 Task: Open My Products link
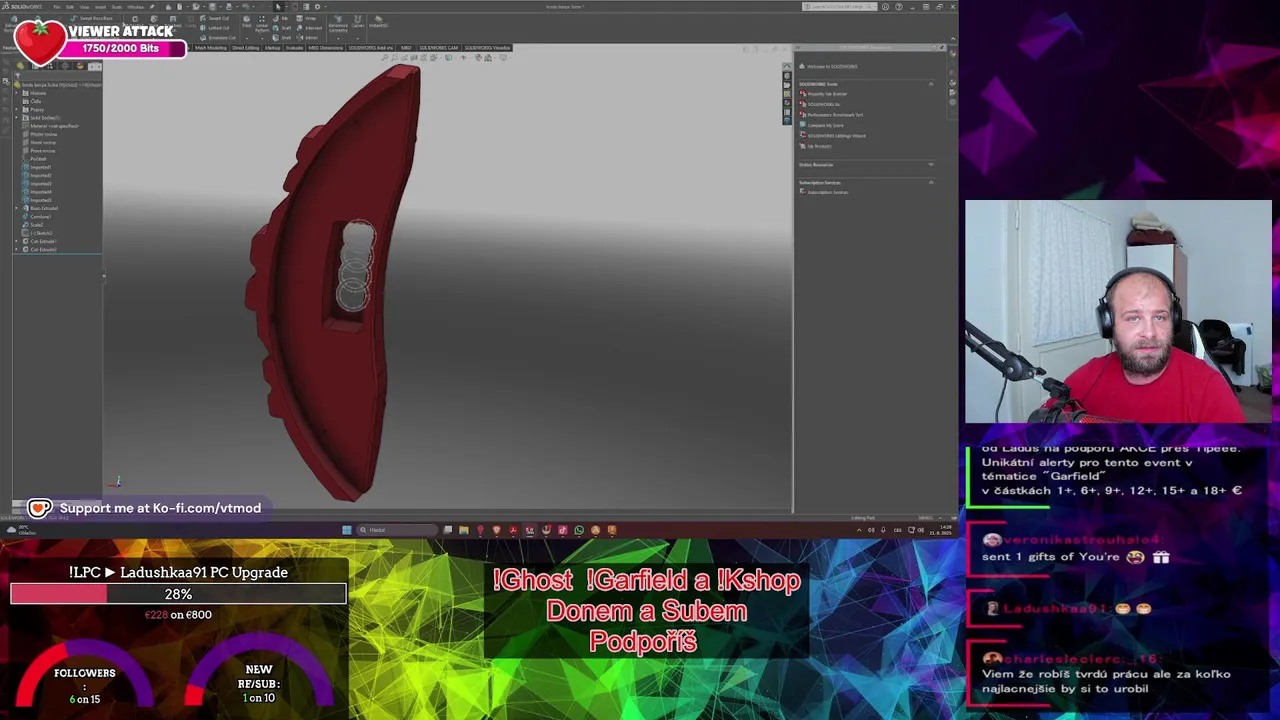click(x=816, y=146)
